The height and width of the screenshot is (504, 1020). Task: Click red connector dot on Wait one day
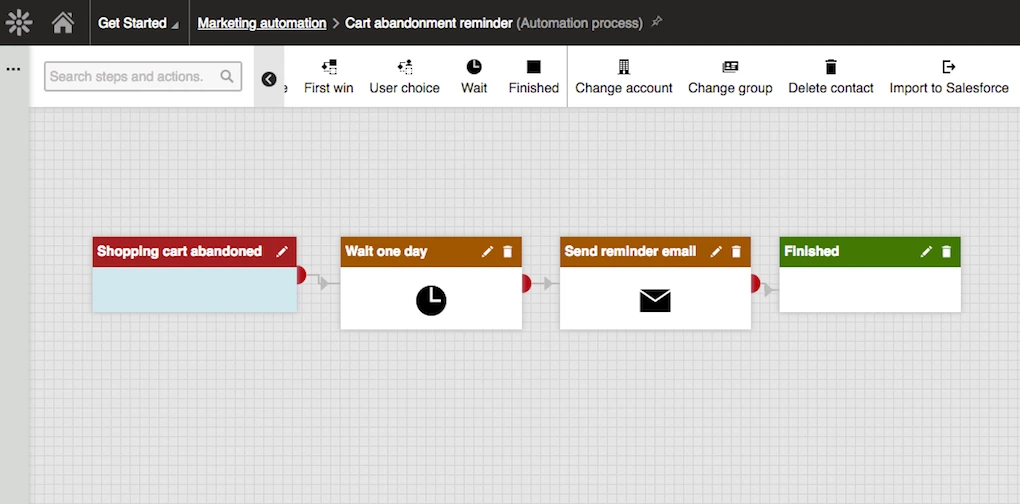tap(526, 284)
